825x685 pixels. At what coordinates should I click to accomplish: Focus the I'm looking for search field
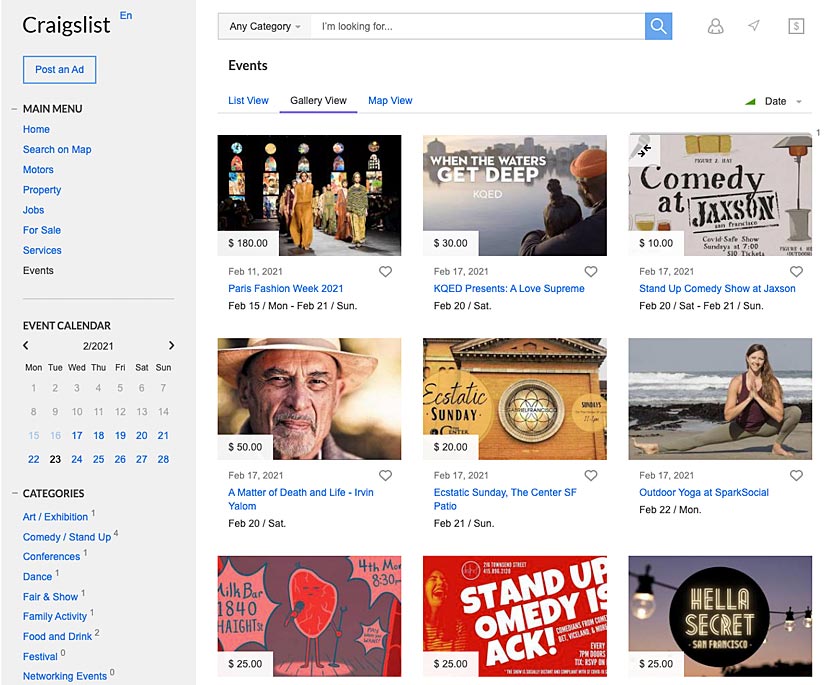[477, 26]
